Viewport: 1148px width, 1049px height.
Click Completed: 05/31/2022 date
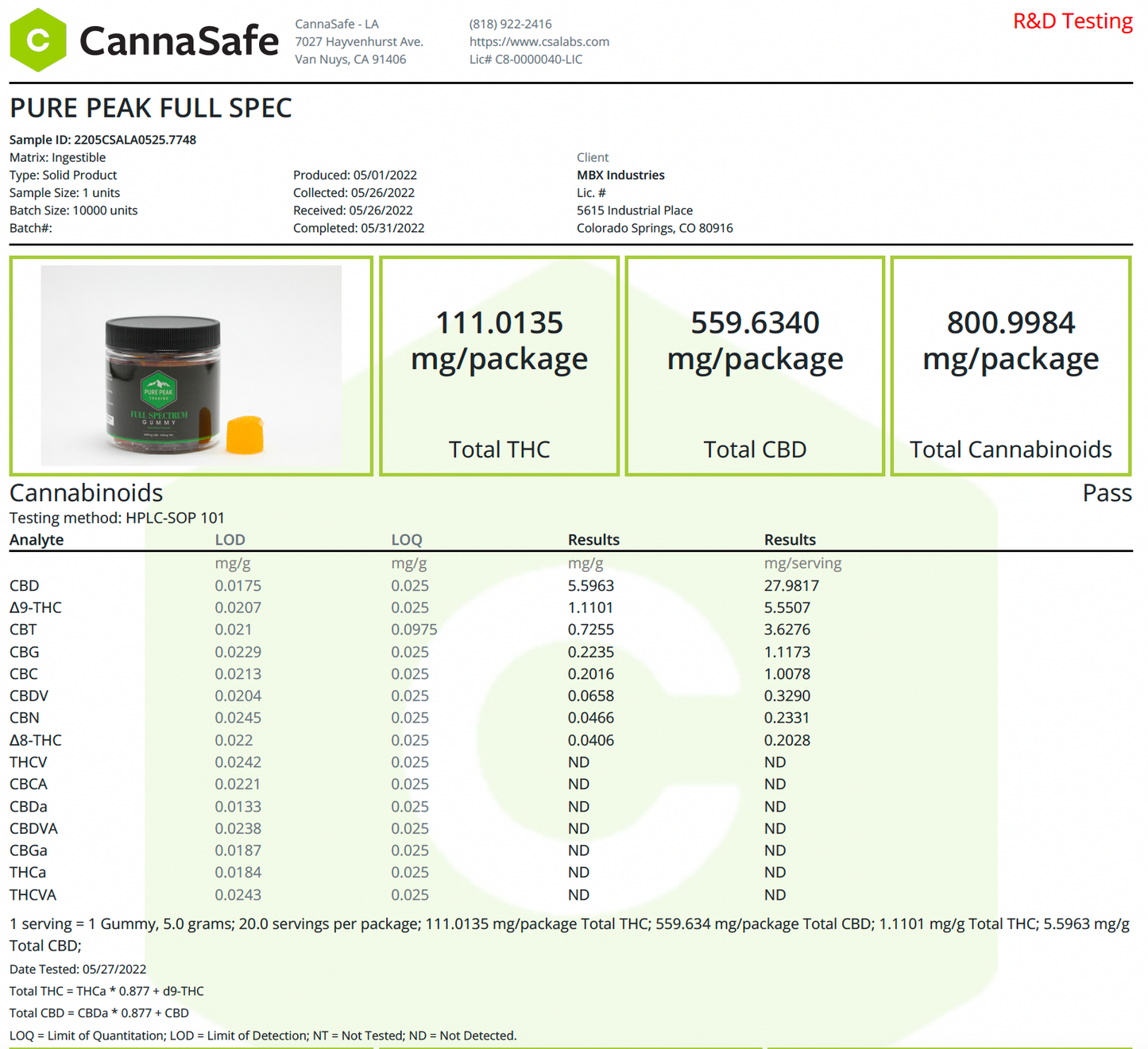coord(358,228)
